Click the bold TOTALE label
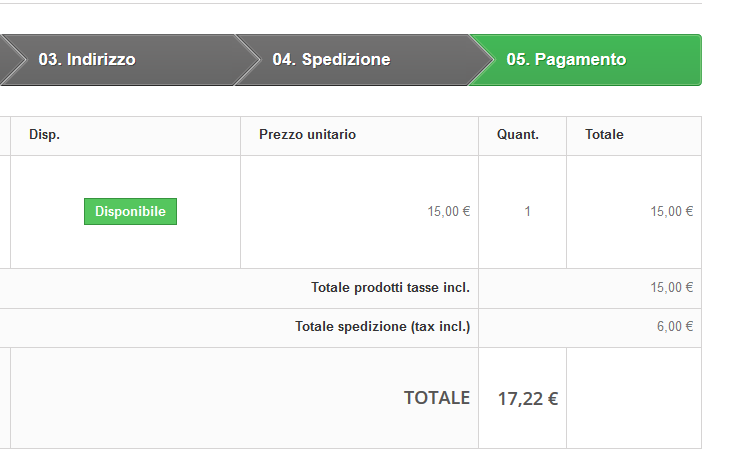754x474 pixels. 436,398
